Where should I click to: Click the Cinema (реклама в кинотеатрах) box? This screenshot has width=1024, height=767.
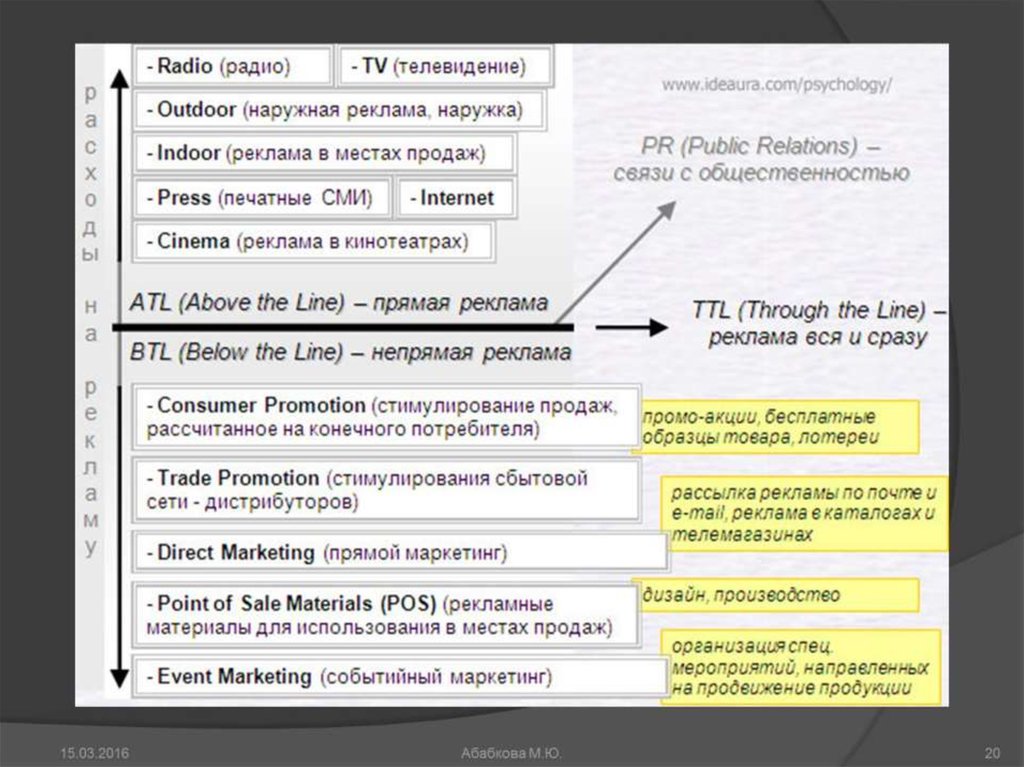[313, 242]
